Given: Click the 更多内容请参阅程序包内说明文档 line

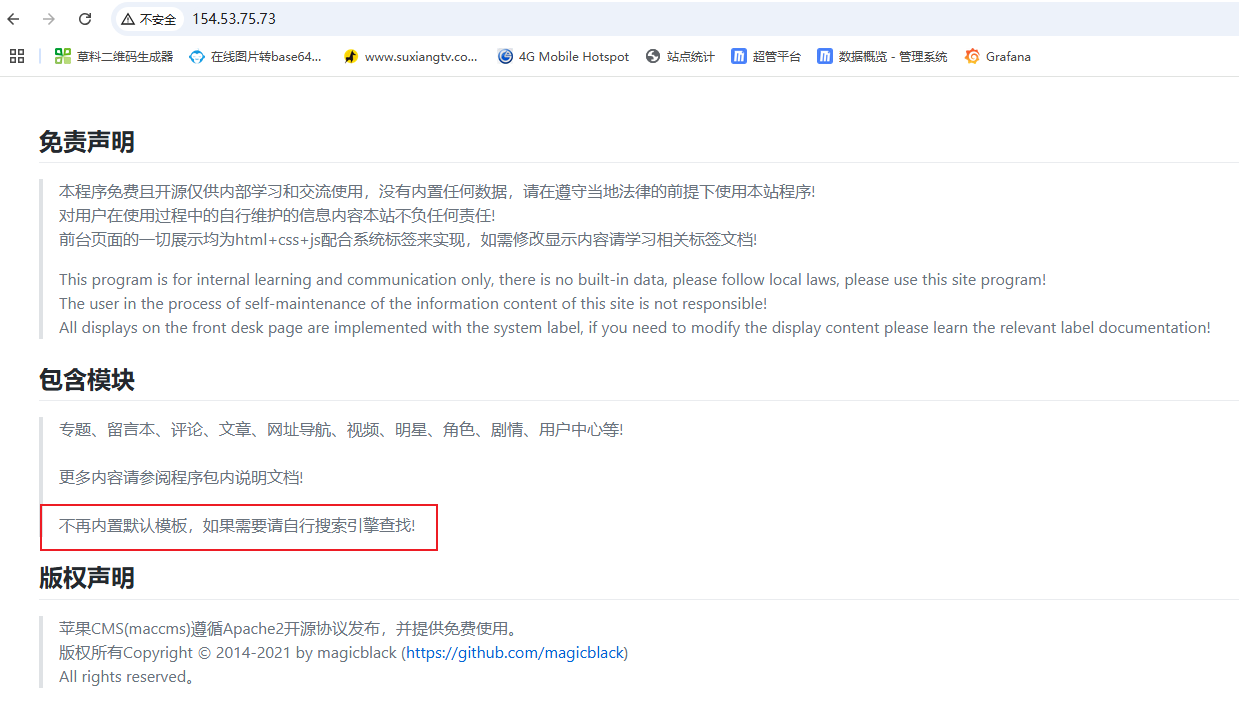Looking at the screenshot, I should (181, 478).
